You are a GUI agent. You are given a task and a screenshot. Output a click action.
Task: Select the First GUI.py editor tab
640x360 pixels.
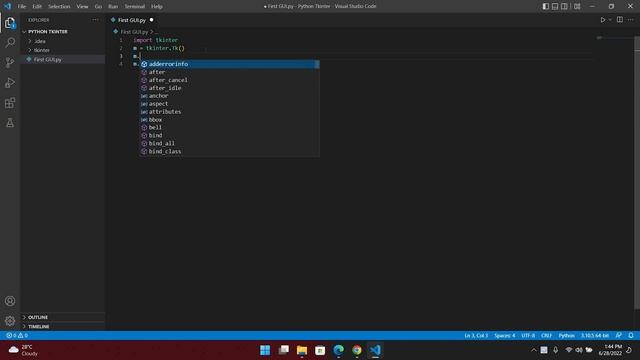[x=132, y=20]
